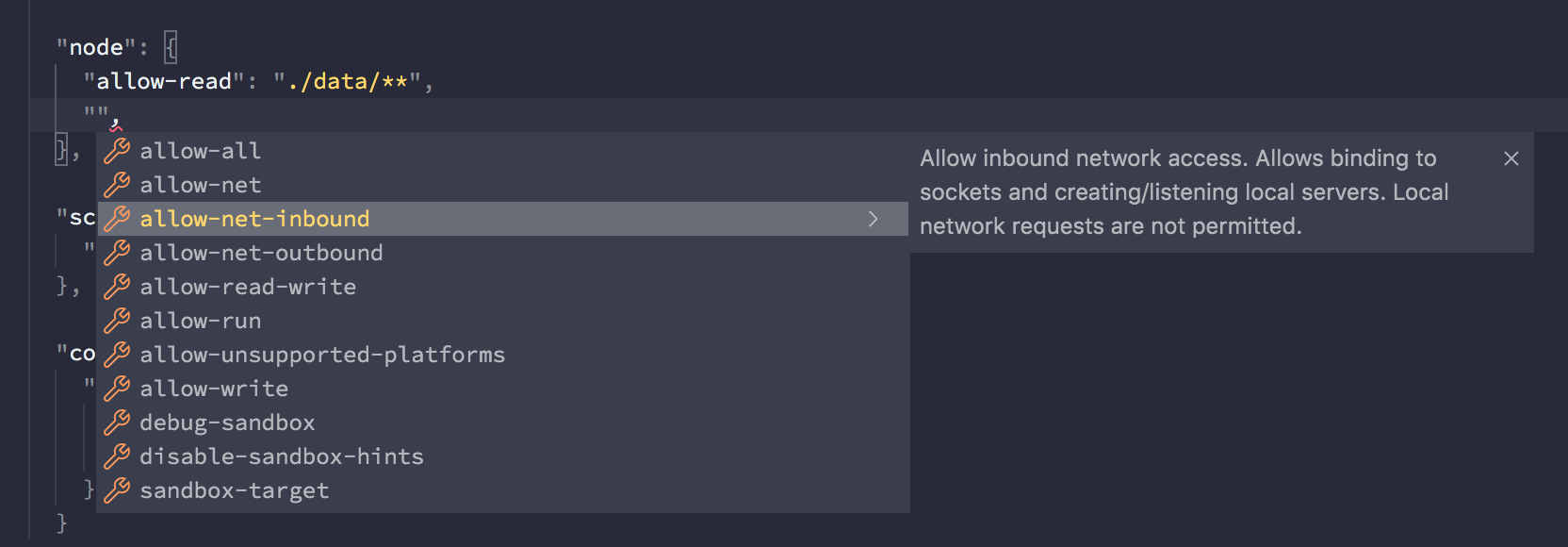This screenshot has height=547, width=1568.
Task: Click wrench icon beside allow-read-write
Action: pos(117,287)
